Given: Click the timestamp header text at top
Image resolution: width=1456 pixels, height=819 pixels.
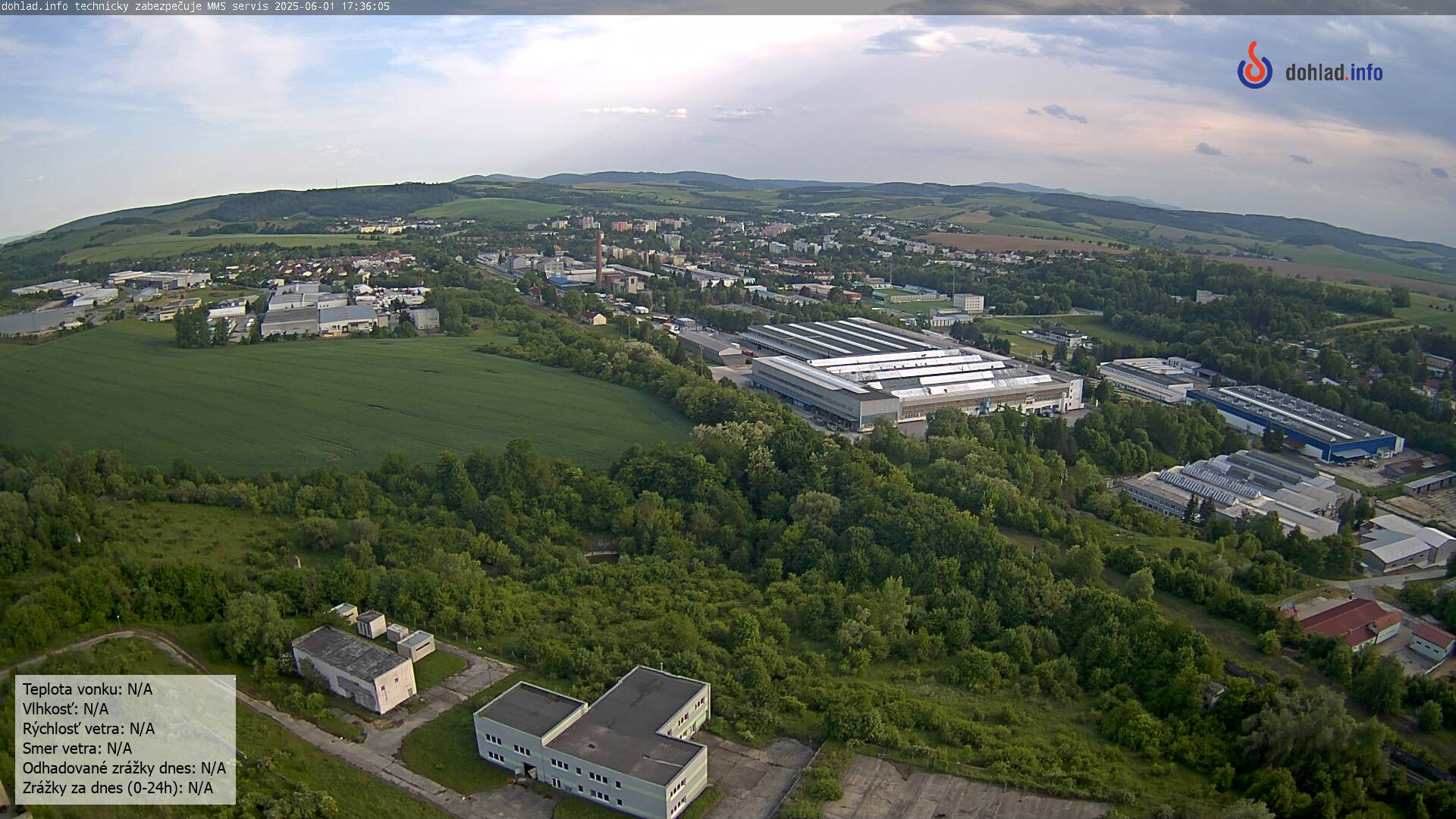Looking at the screenshot, I should click(x=196, y=6).
